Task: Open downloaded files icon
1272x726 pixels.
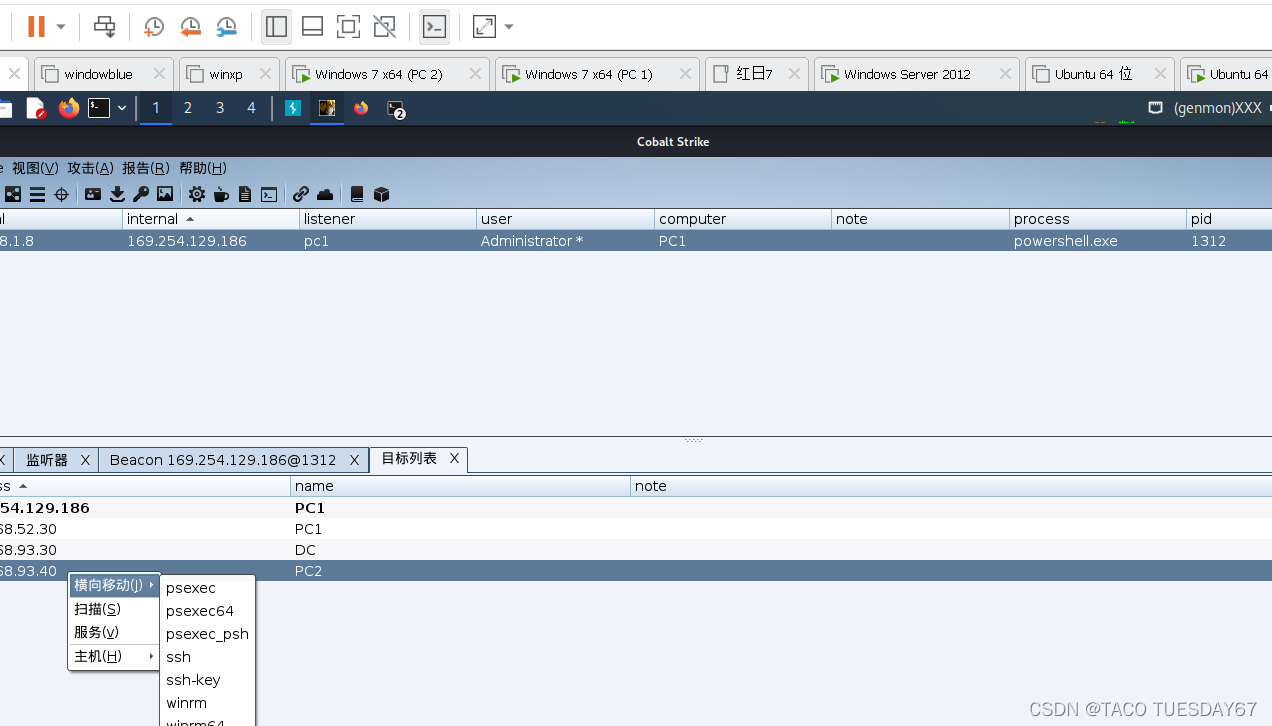Action: 117,194
